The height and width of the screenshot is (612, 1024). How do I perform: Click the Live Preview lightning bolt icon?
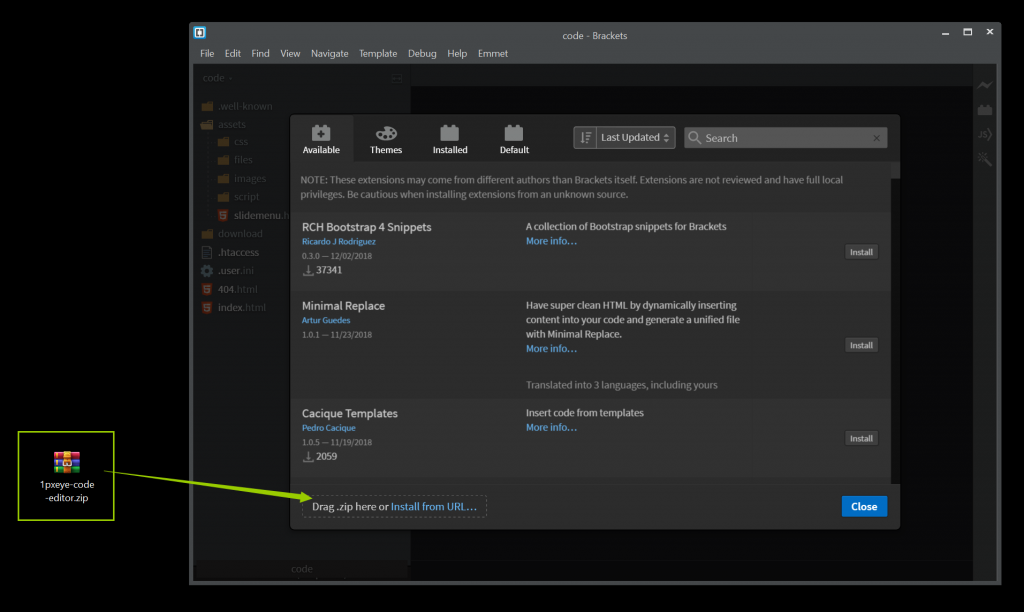[985, 86]
